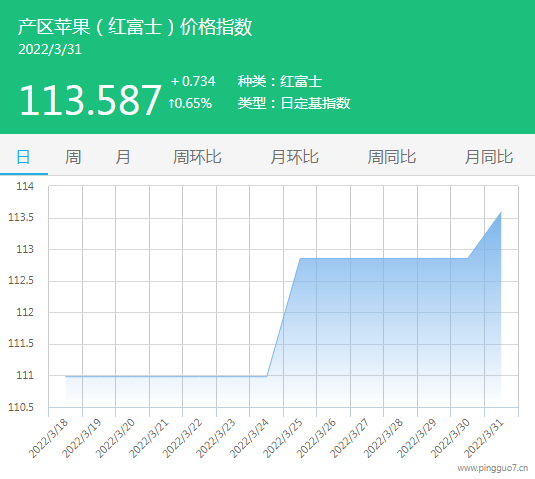Click the 2022/3/21 x-axis date label

tap(148, 438)
